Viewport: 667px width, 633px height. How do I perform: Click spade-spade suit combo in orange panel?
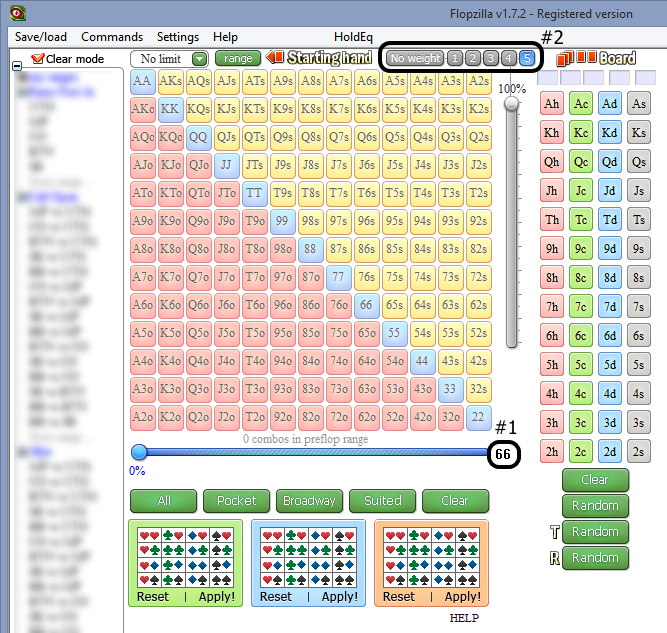[x=467, y=580]
